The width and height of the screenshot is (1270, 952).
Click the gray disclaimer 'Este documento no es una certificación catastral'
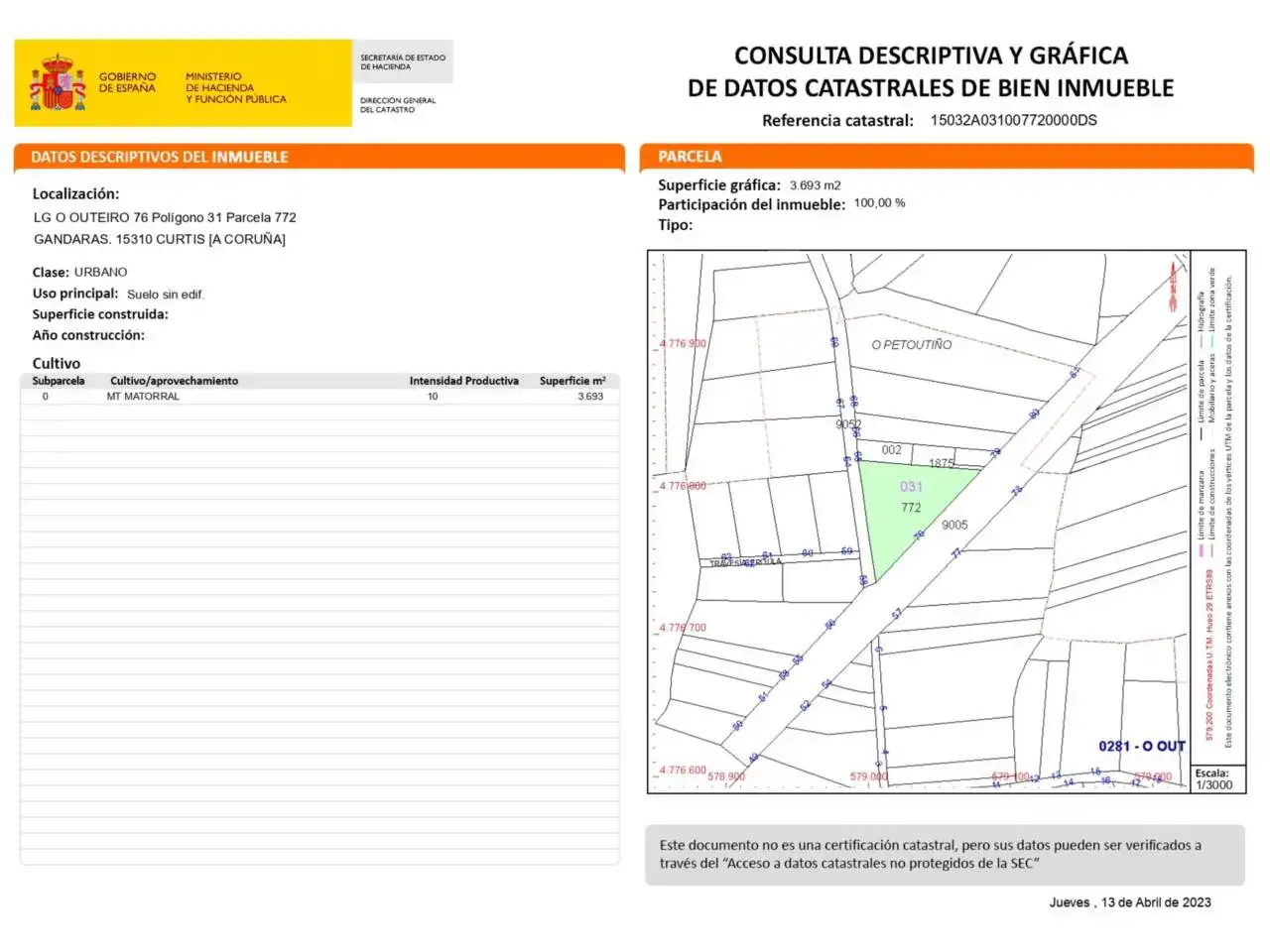(x=945, y=855)
